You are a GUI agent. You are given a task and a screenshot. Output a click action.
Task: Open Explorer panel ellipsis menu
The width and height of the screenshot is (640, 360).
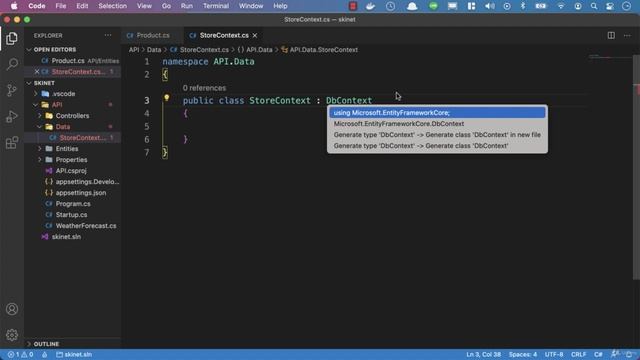point(108,36)
